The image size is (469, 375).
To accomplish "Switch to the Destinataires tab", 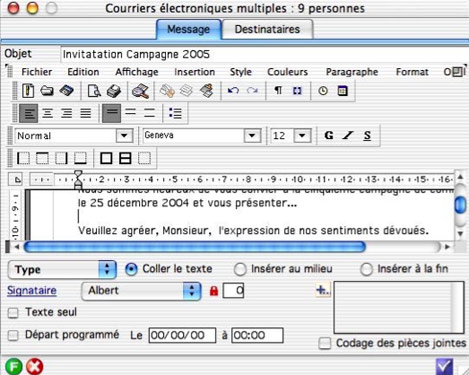I will click(267, 29).
